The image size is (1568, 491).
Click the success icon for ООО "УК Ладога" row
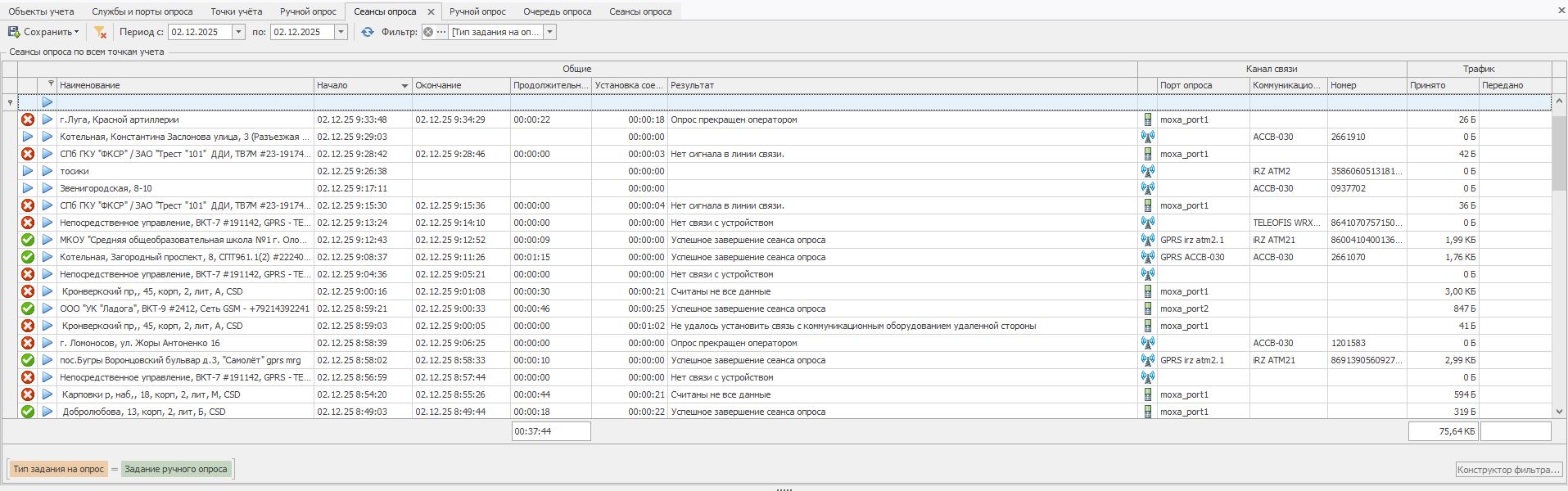(x=28, y=309)
